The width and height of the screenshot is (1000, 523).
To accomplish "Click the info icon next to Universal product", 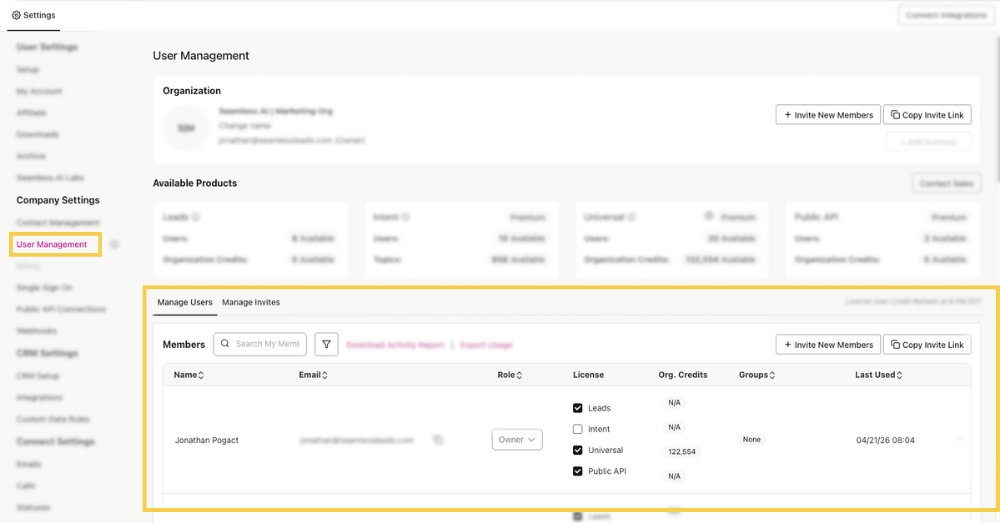I will tap(631, 217).
